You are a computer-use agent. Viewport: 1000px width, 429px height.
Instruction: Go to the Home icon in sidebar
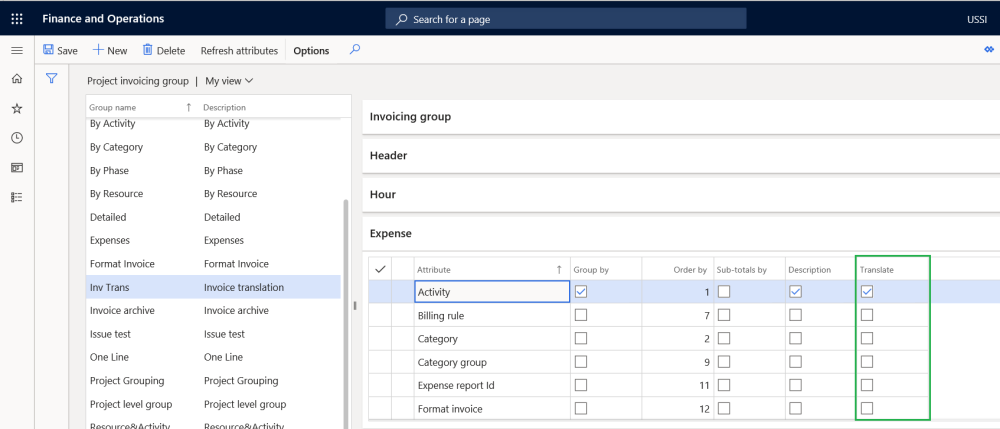click(17, 79)
